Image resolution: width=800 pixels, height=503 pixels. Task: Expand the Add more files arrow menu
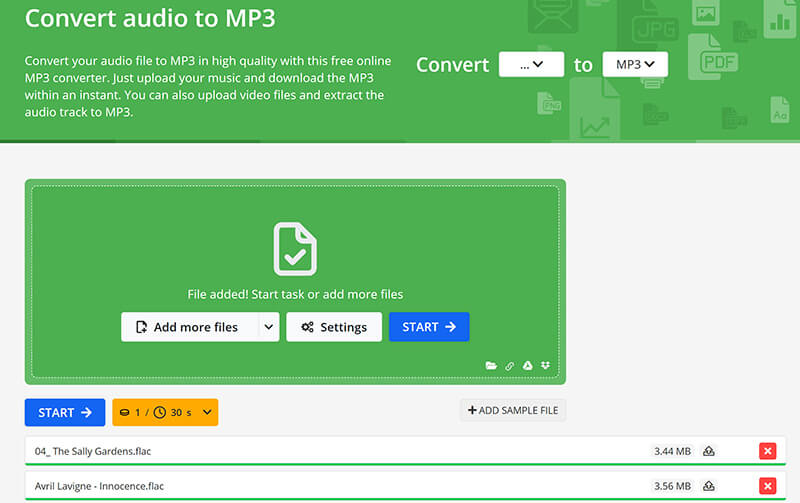pyautogui.click(x=269, y=327)
